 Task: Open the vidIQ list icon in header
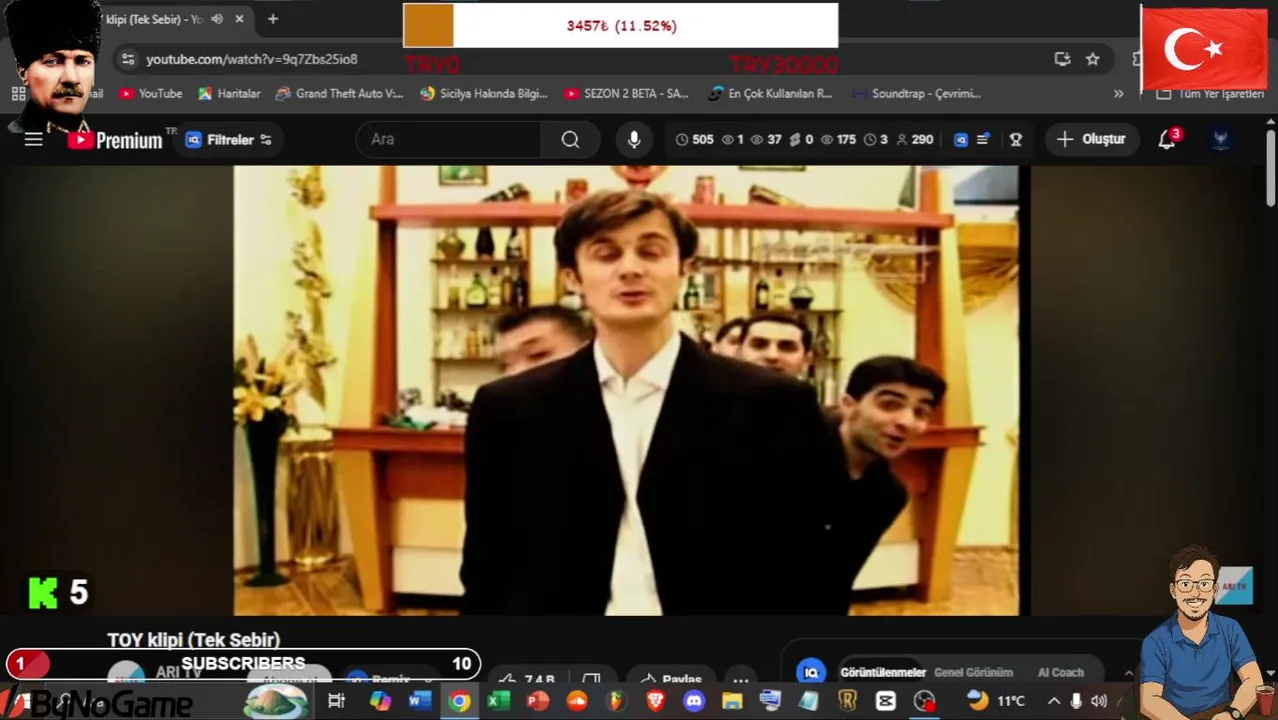984,139
